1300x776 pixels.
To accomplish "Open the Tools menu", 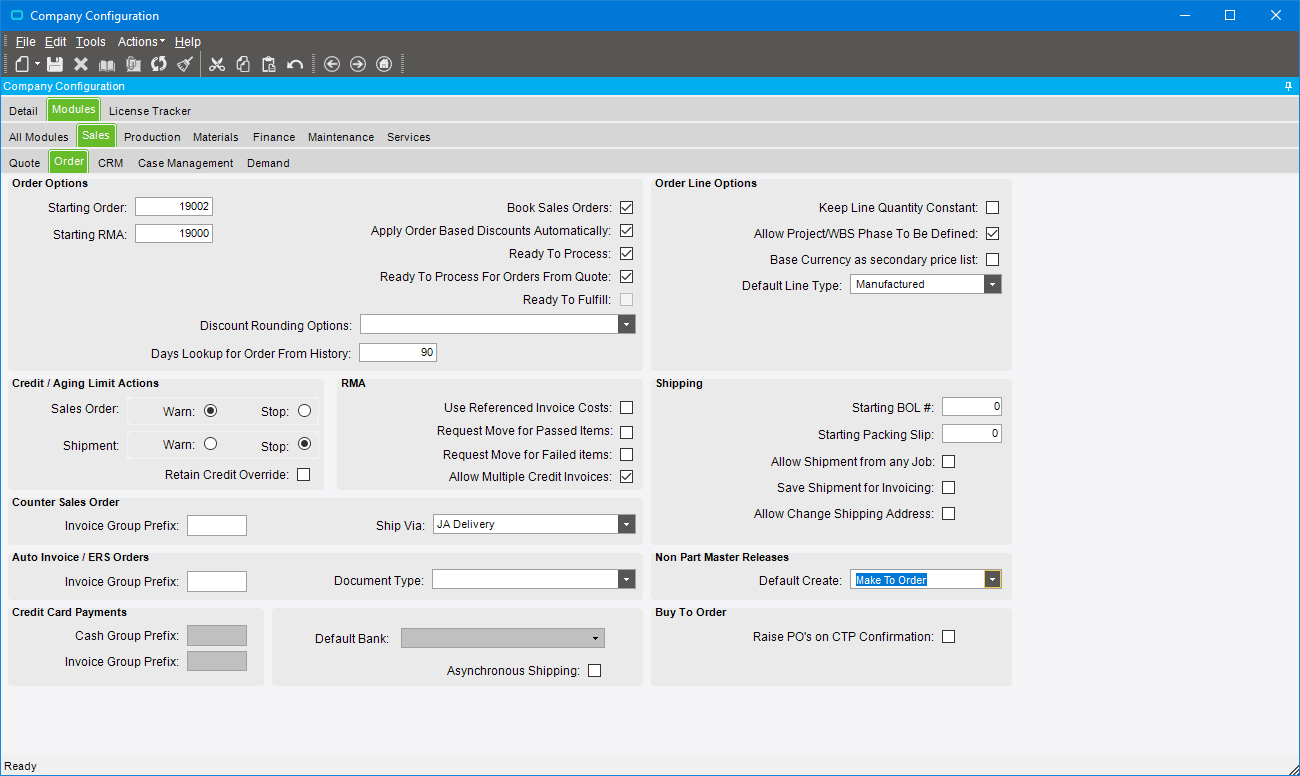I will pyautogui.click(x=91, y=42).
